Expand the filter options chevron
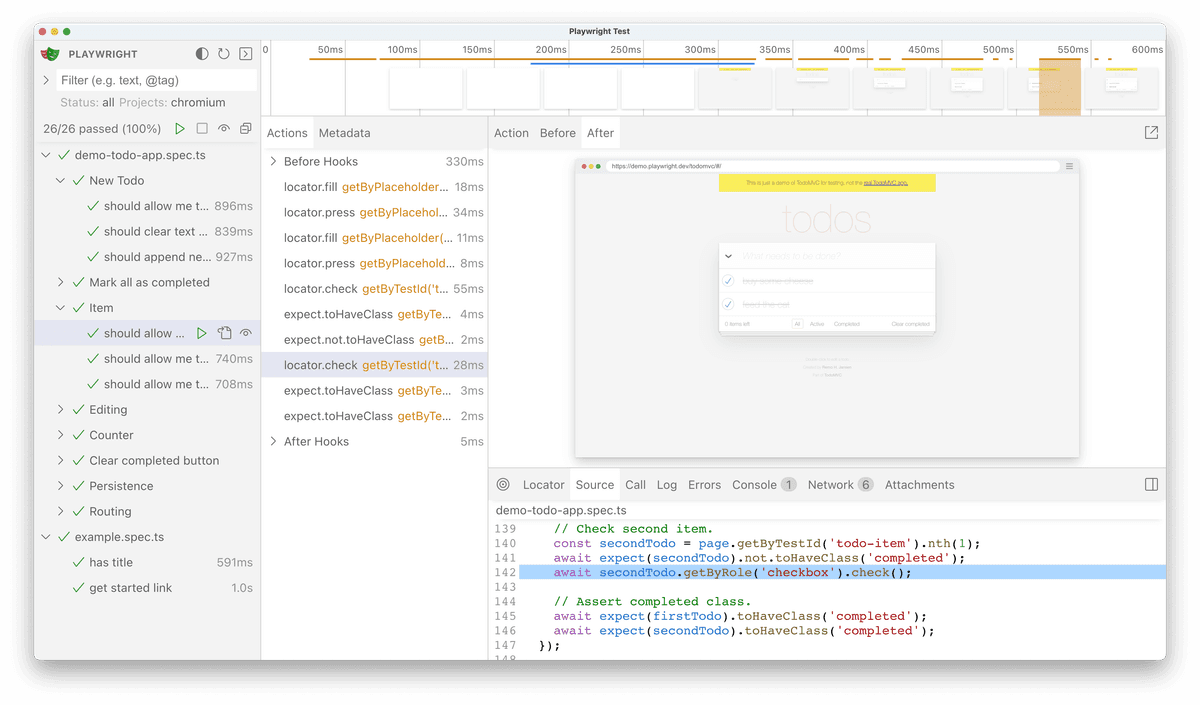 click(46, 80)
